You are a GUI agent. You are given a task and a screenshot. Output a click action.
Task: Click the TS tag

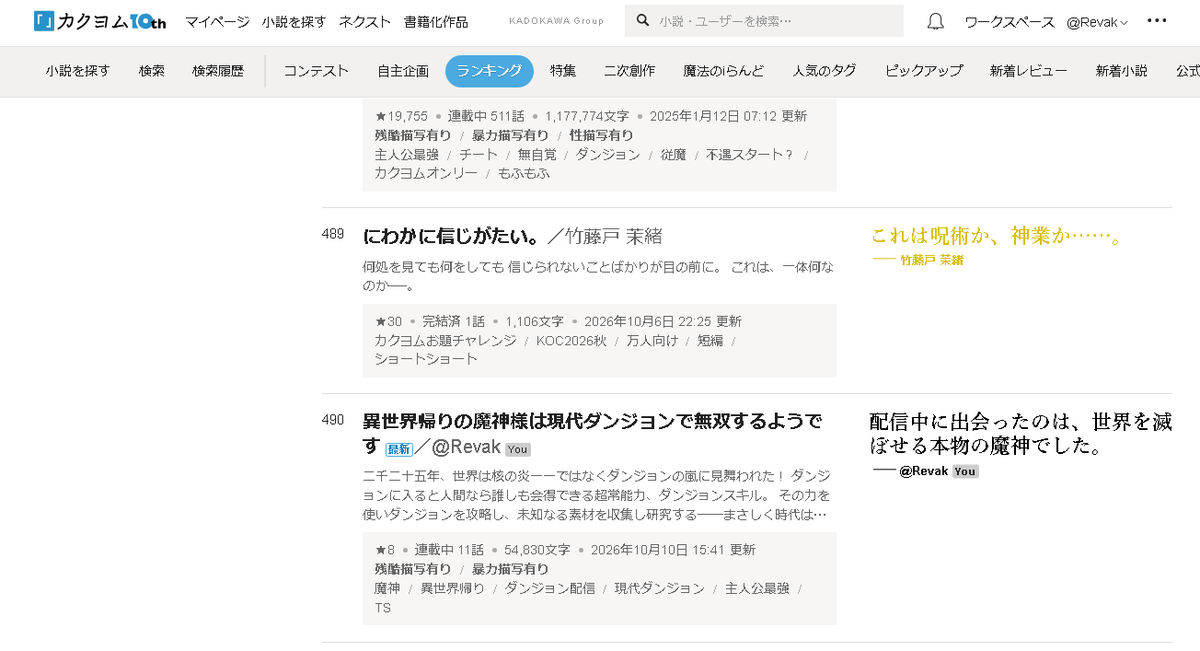383,607
